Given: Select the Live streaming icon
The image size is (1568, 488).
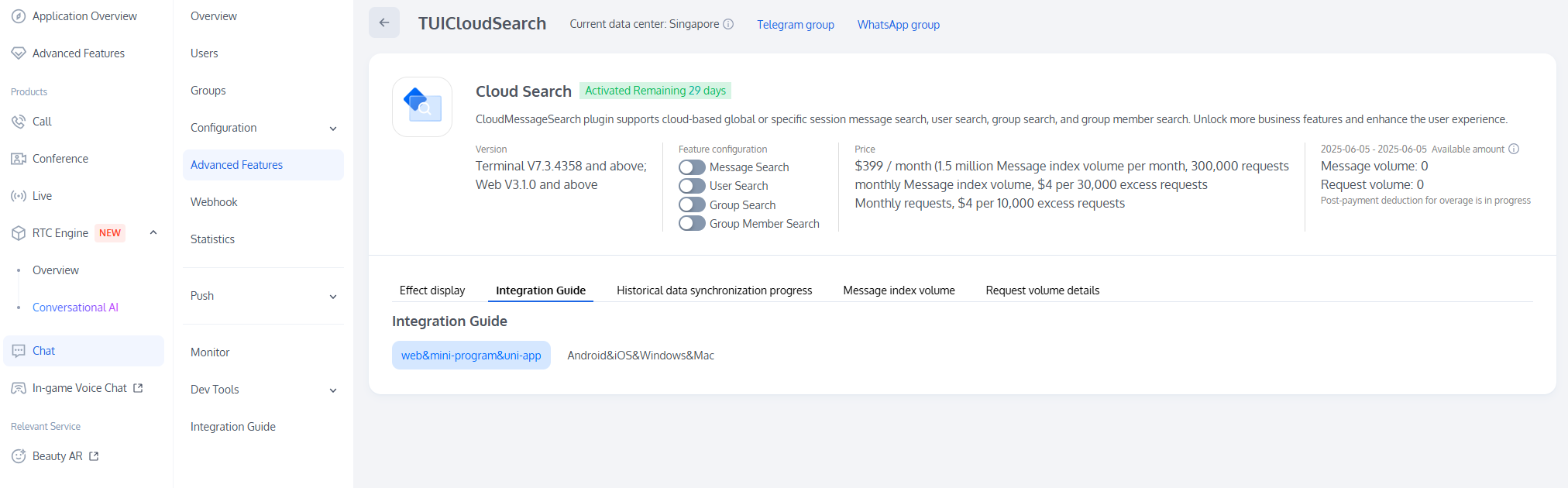Looking at the screenshot, I should (x=19, y=196).
